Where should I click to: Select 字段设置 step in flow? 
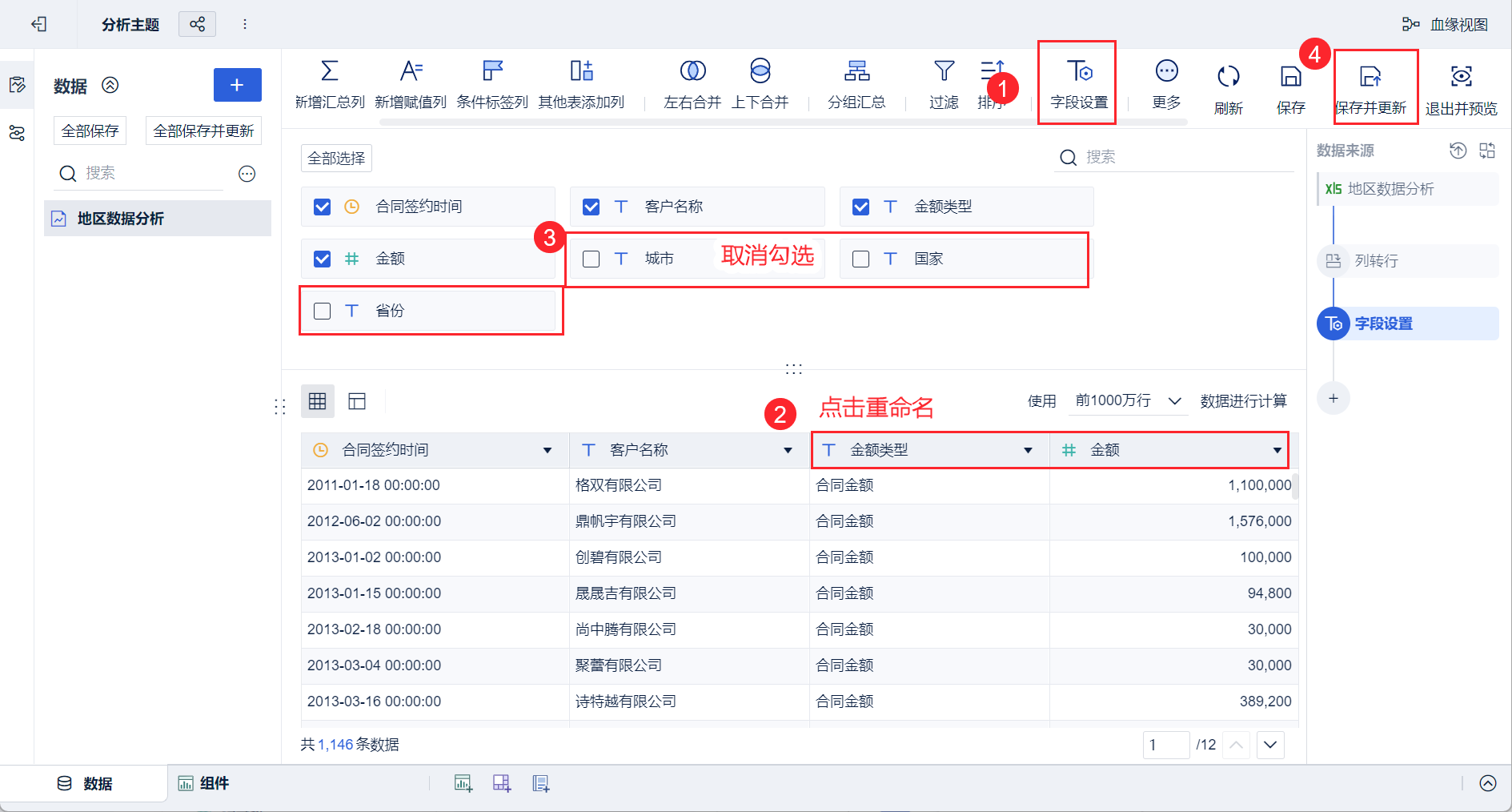click(x=1409, y=324)
